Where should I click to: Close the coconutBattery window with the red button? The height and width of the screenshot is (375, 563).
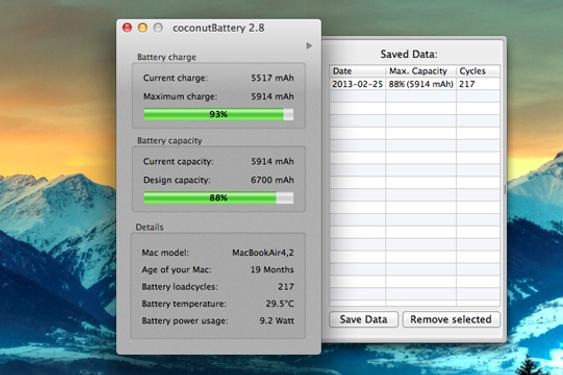127,28
